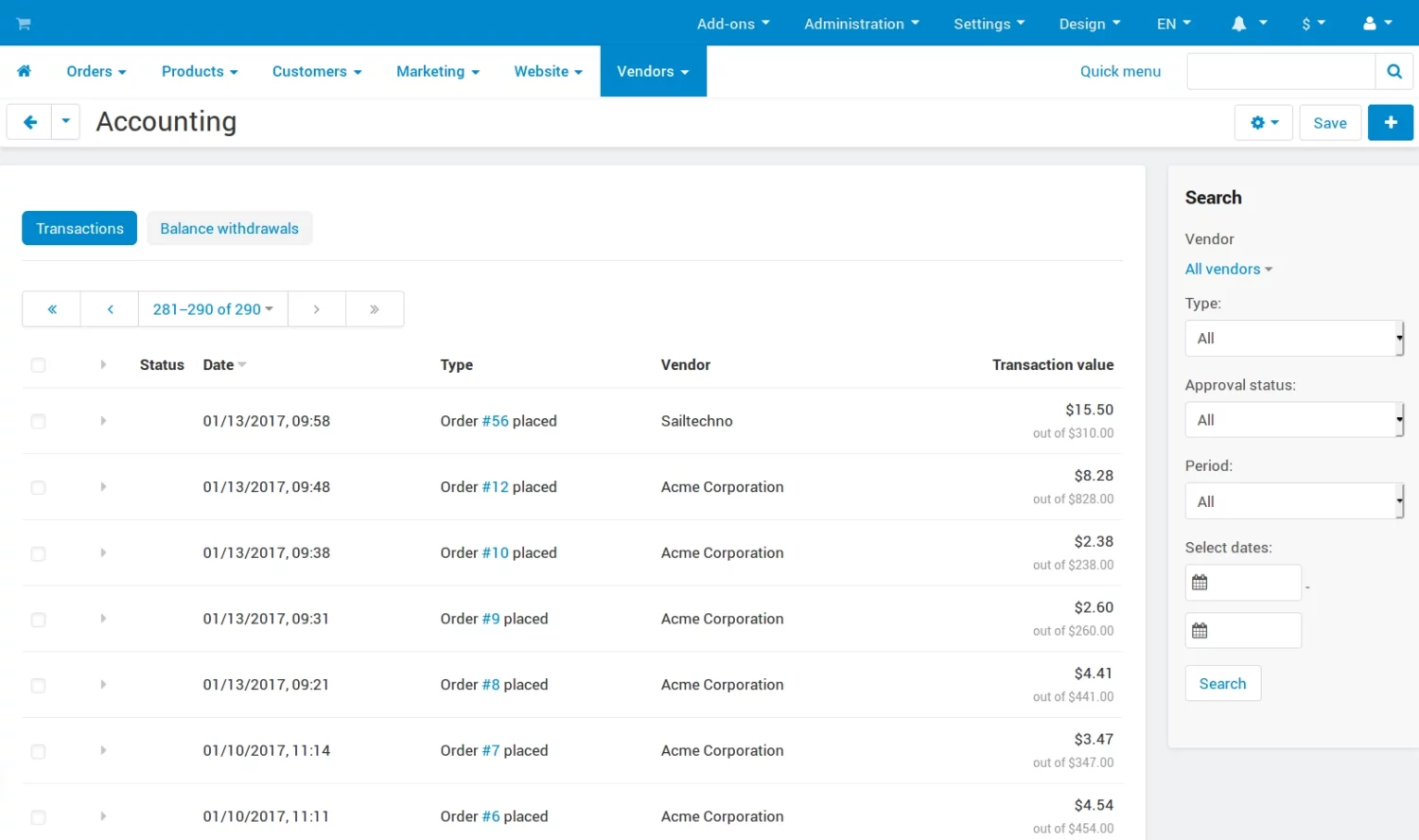Viewport: 1419px width, 840px height.
Task: Open the shopping cart storefront icon
Action: [x=24, y=24]
